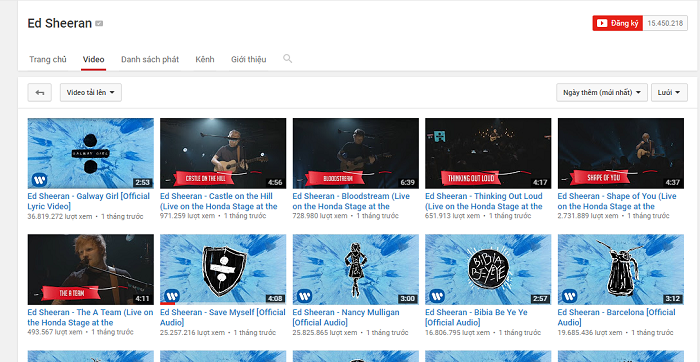Viewport: 700px width, 362px height.
Task: Click the channel search magnifier icon
Action: coord(288,58)
